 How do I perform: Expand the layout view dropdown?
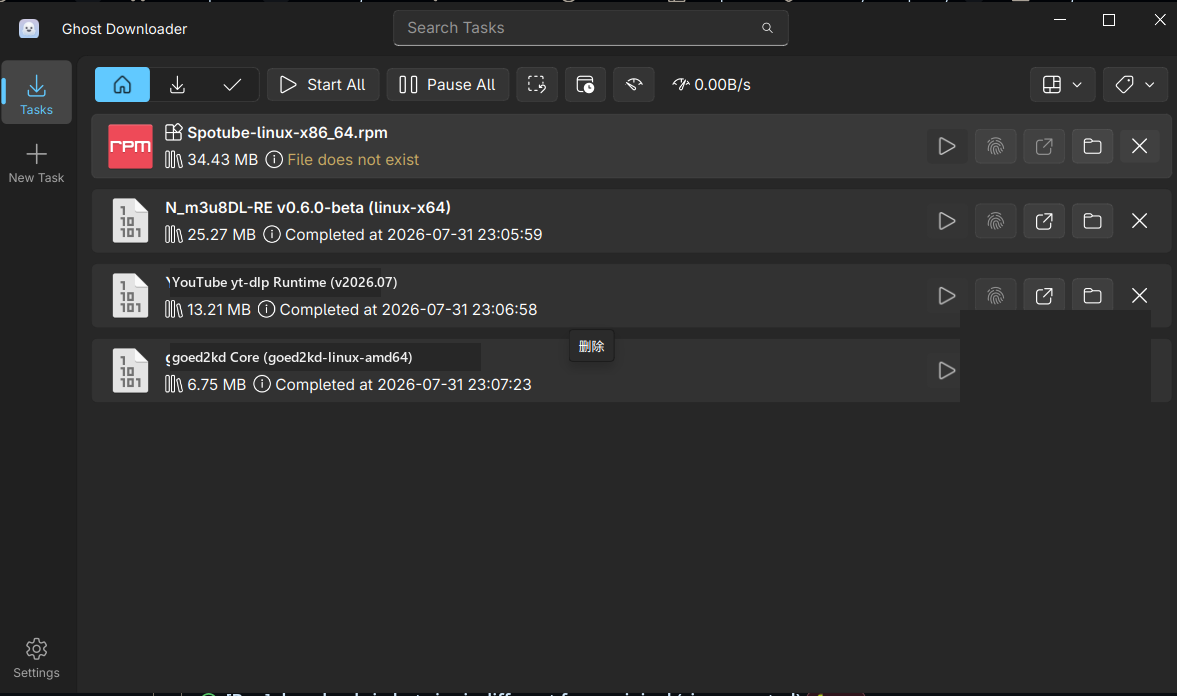point(1062,85)
